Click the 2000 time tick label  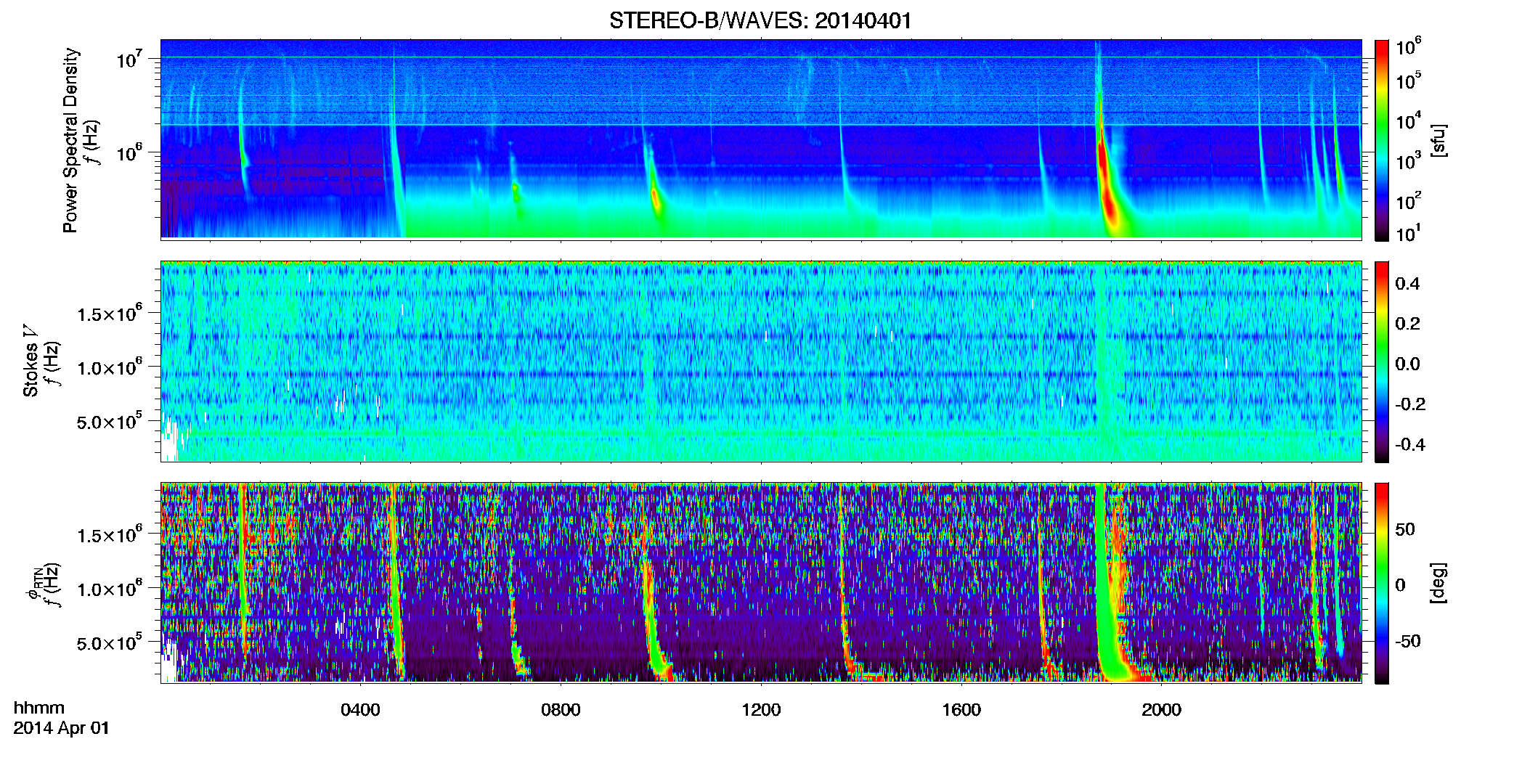[1161, 710]
